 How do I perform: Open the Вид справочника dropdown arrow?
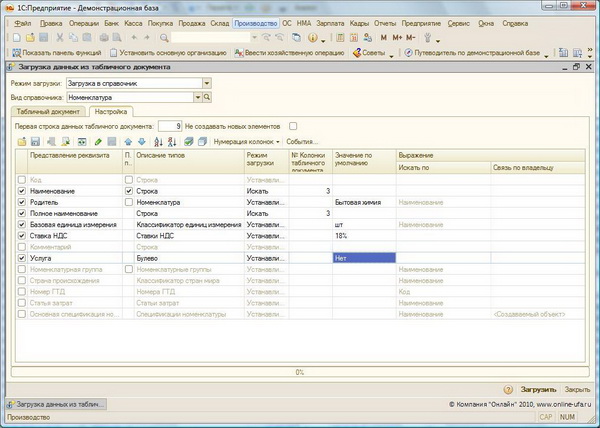point(197,98)
